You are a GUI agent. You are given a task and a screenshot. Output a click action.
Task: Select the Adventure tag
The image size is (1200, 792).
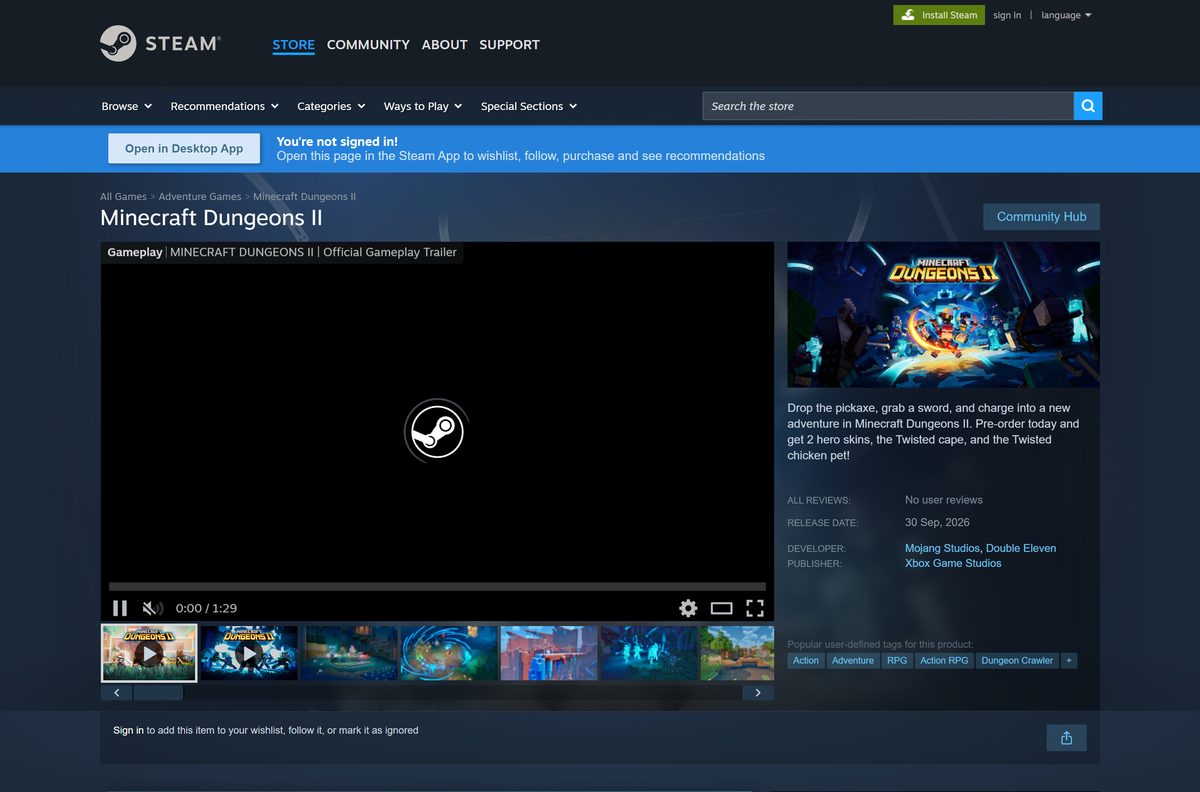[853, 661]
